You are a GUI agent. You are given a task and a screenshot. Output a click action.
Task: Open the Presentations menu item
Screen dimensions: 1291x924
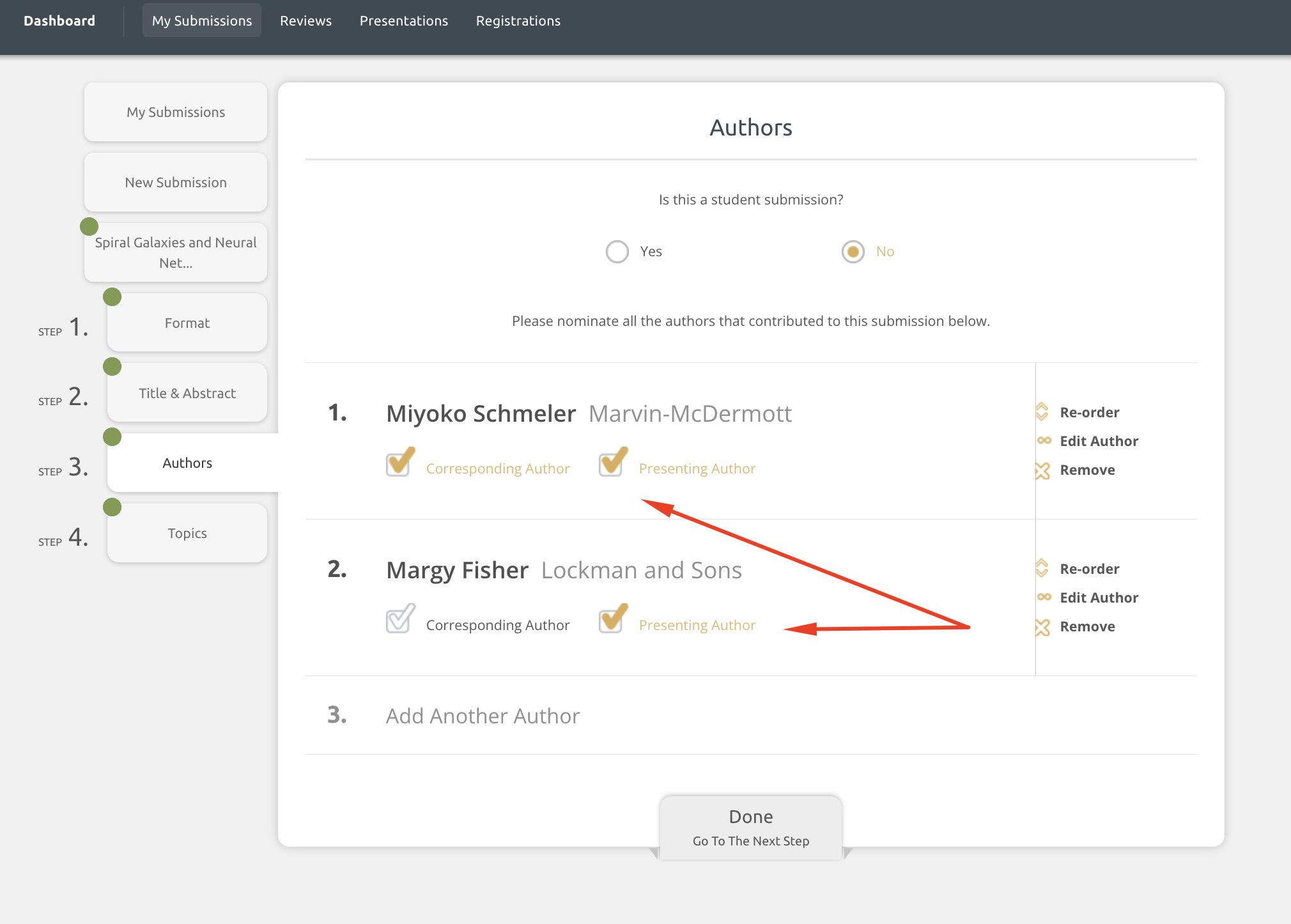click(403, 21)
